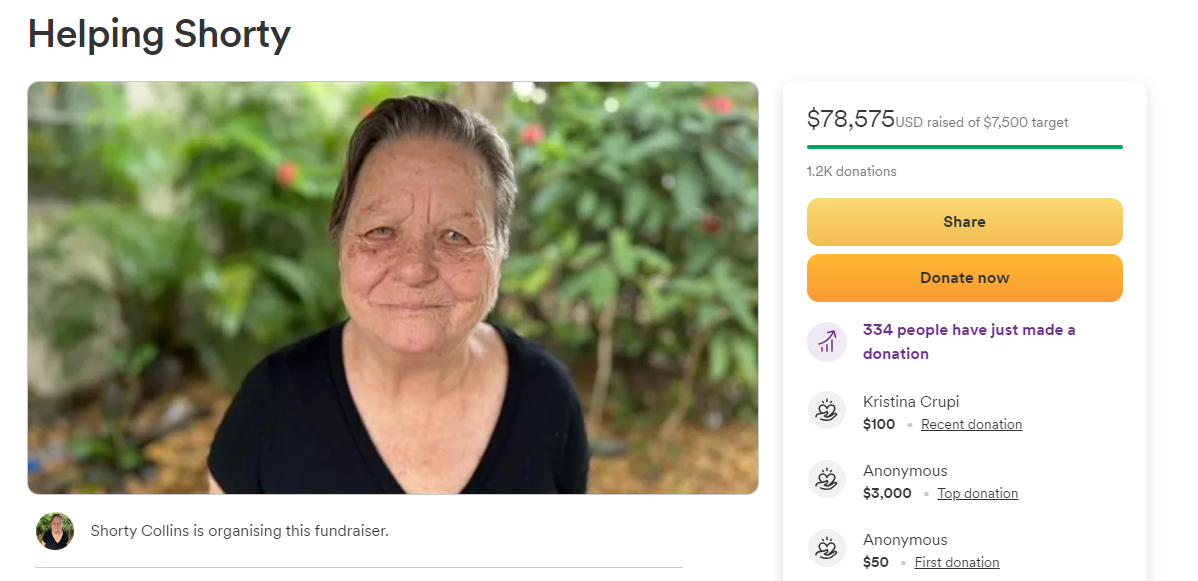Click the Anonymous name above $3,000
This screenshot has height=581, width=1198.
[x=905, y=470]
